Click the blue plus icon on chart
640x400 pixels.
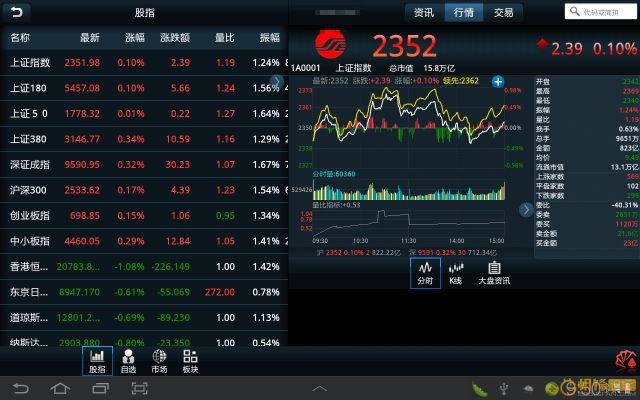pos(498,82)
